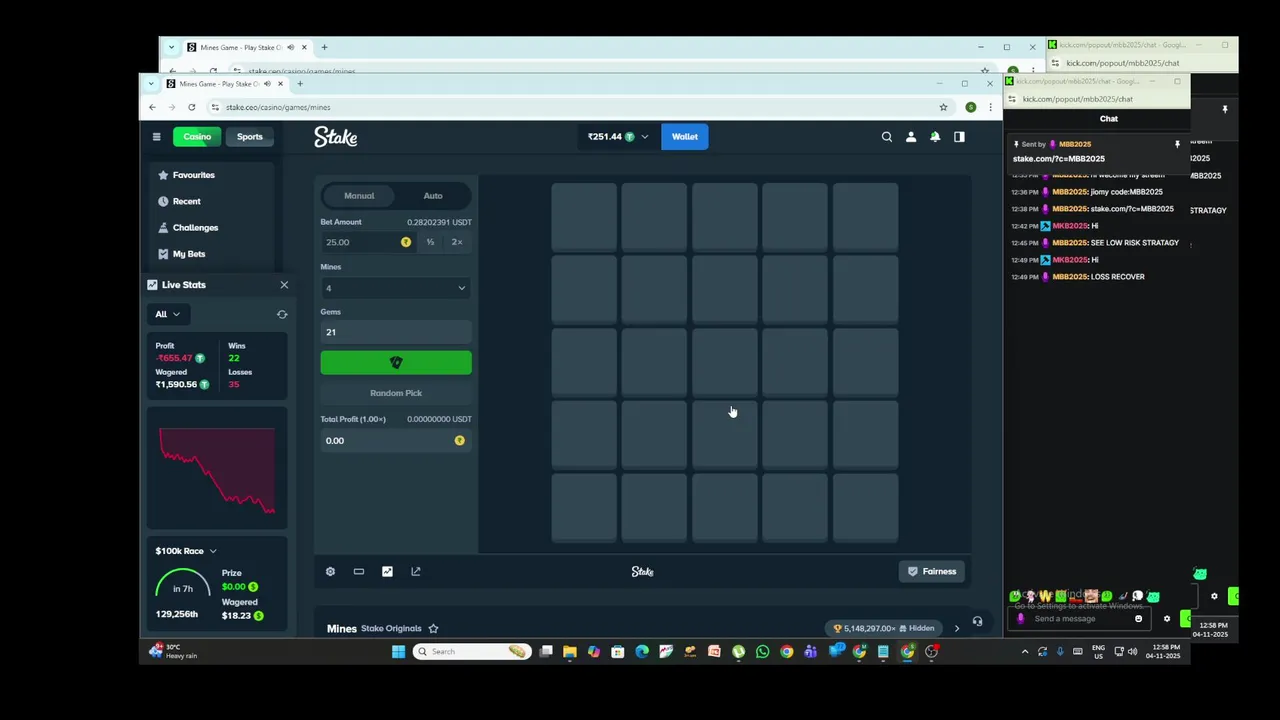
Task: Halve the bet with ½ button
Action: click(431, 242)
